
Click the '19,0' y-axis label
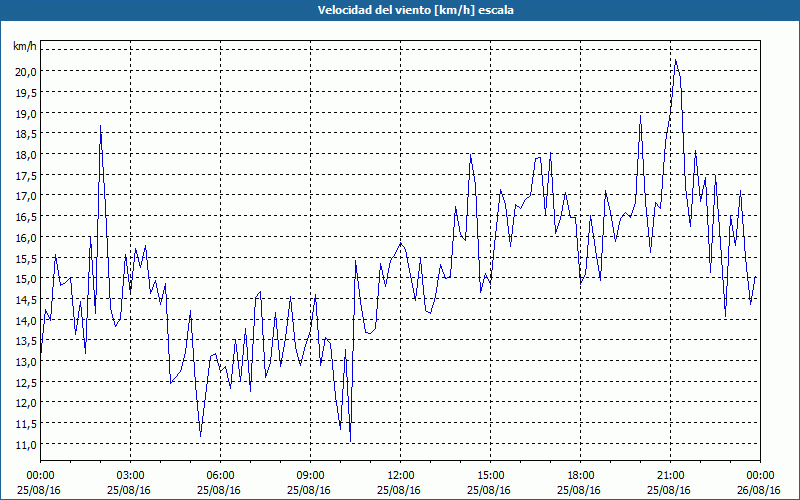click(26, 114)
